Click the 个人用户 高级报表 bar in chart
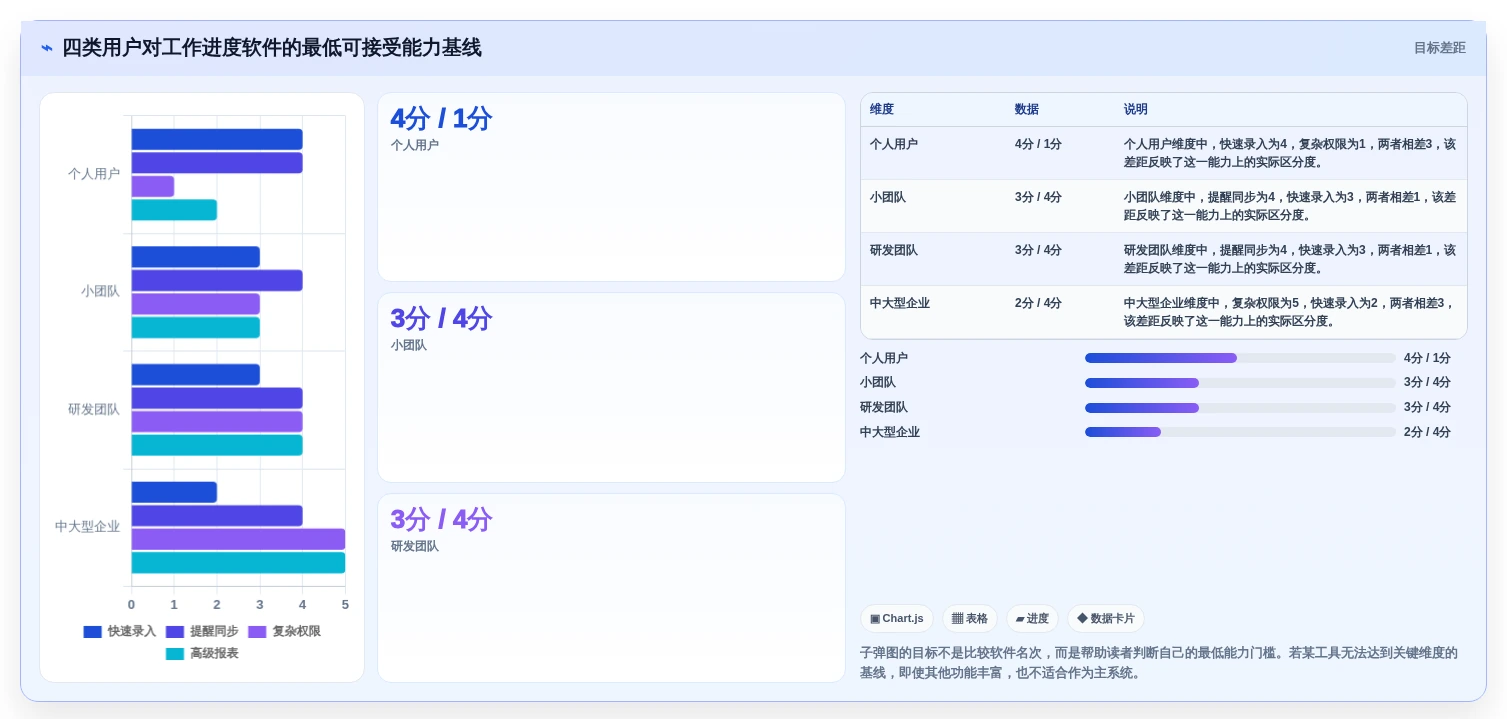 coord(174,210)
